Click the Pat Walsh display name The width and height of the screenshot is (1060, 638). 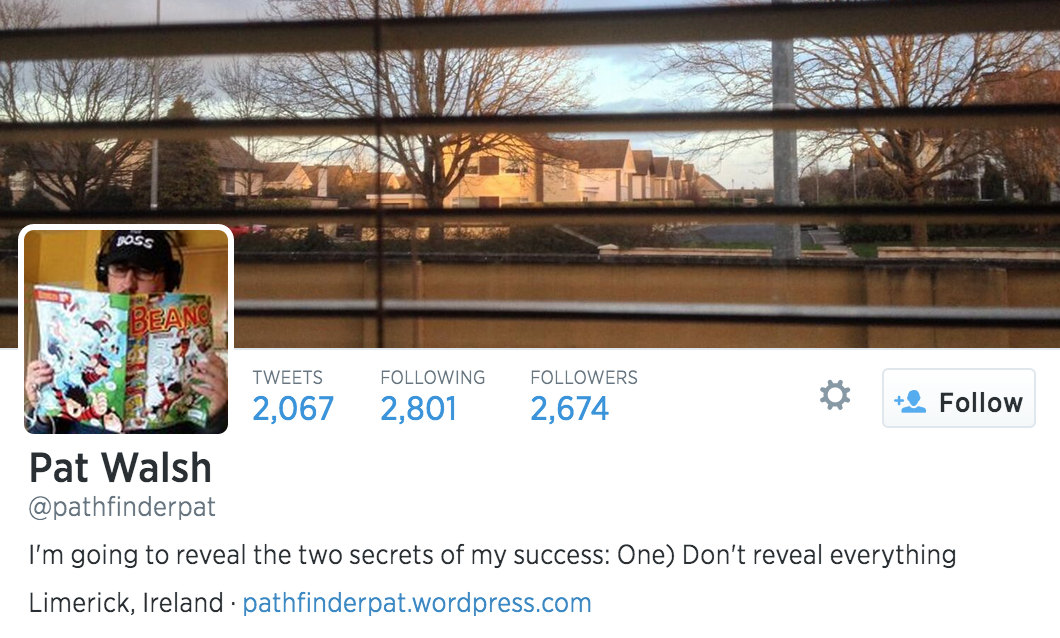pos(120,468)
